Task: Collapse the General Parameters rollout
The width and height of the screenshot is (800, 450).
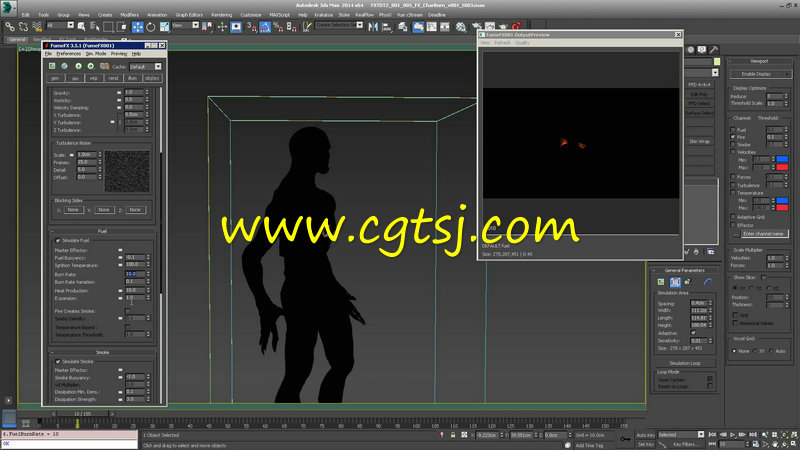Action: 684,270
